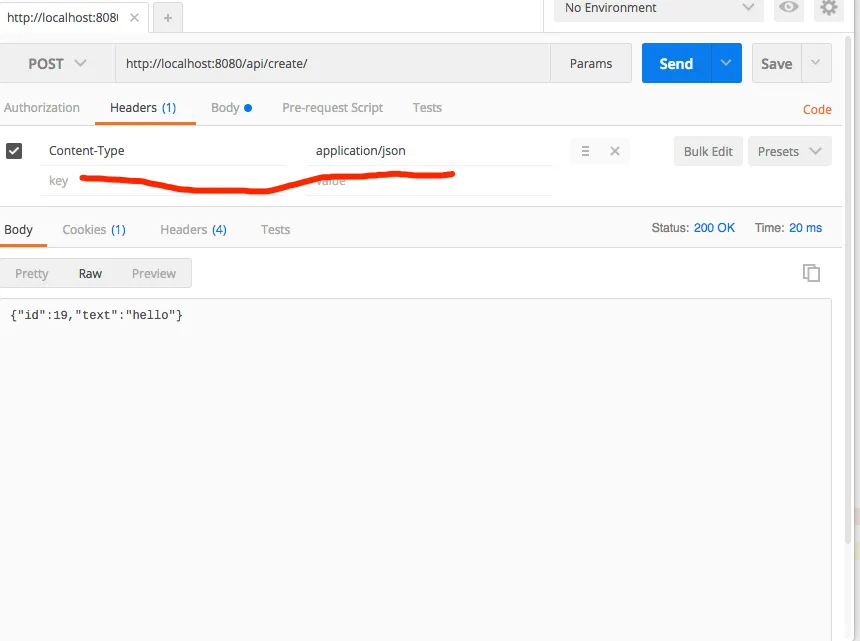Click the 20 ms time value
The height and width of the screenshot is (641, 860).
[x=805, y=228]
